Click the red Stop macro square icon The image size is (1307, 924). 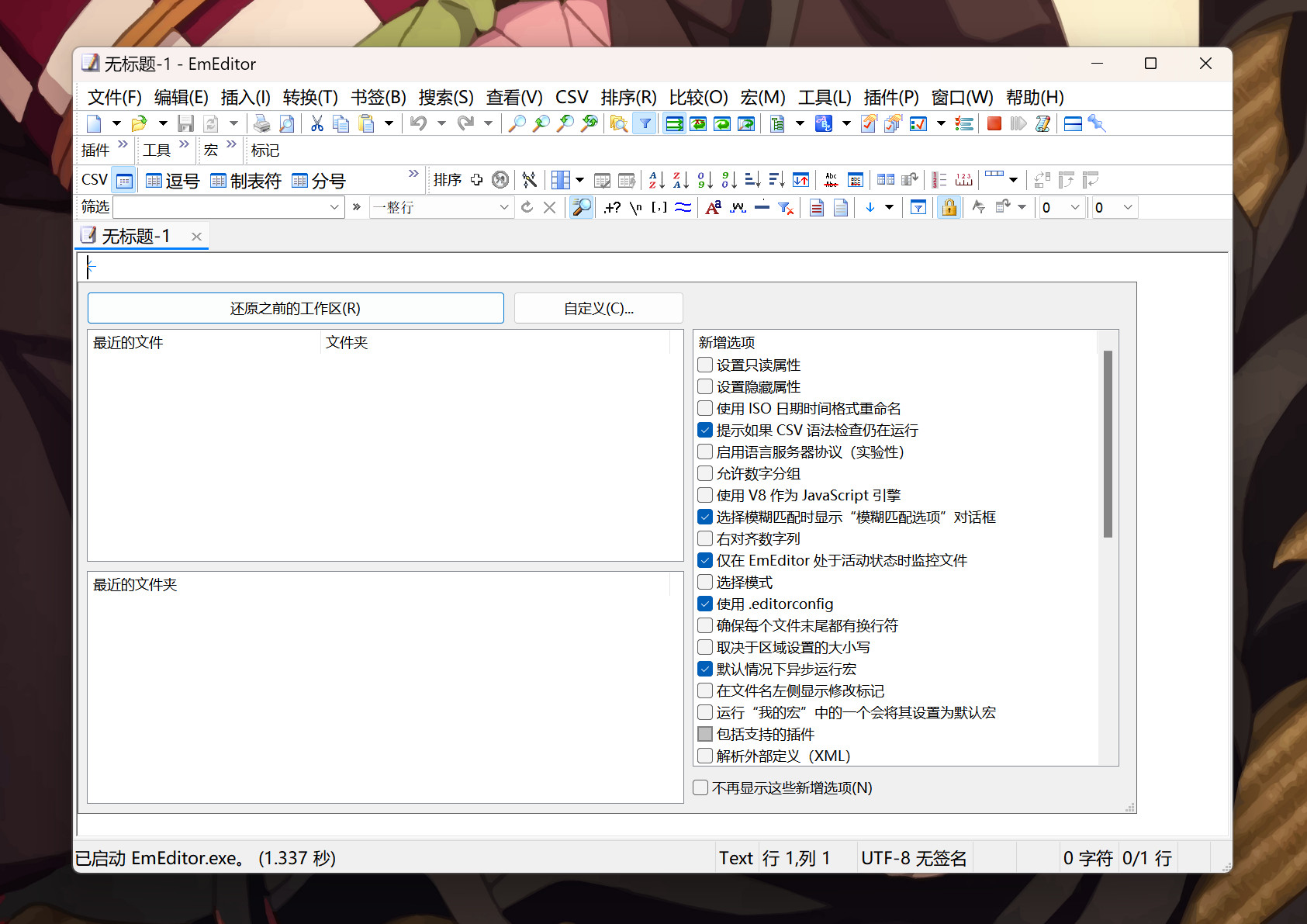click(994, 124)
